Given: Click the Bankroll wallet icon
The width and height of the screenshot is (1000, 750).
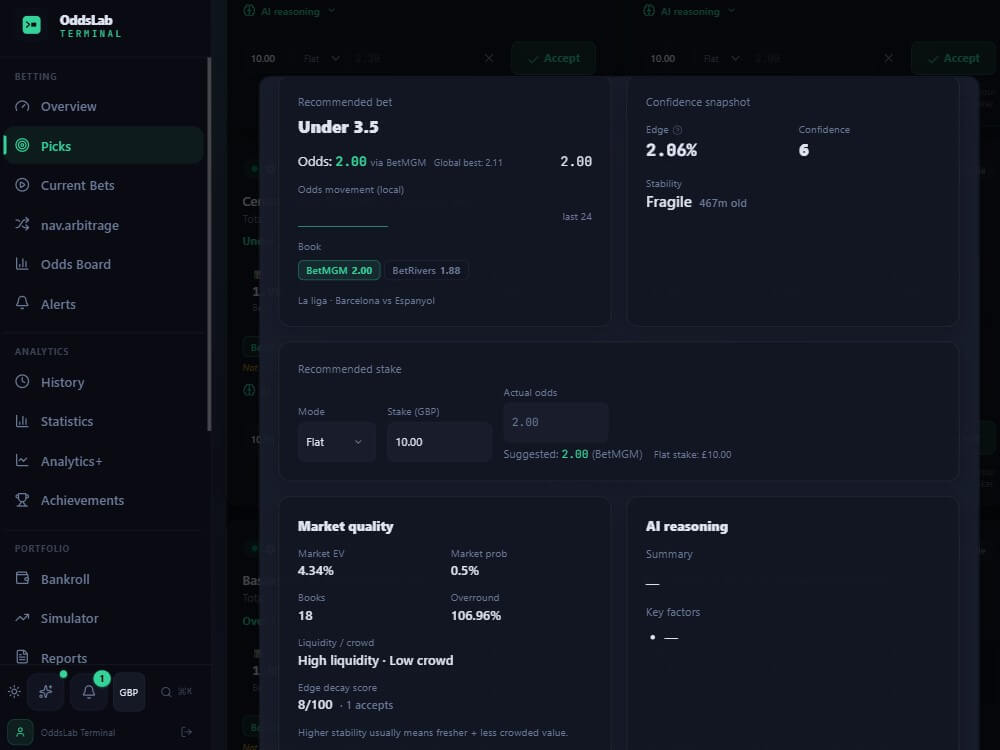Looking at the screenshot, I should click(x=22, y=578).
